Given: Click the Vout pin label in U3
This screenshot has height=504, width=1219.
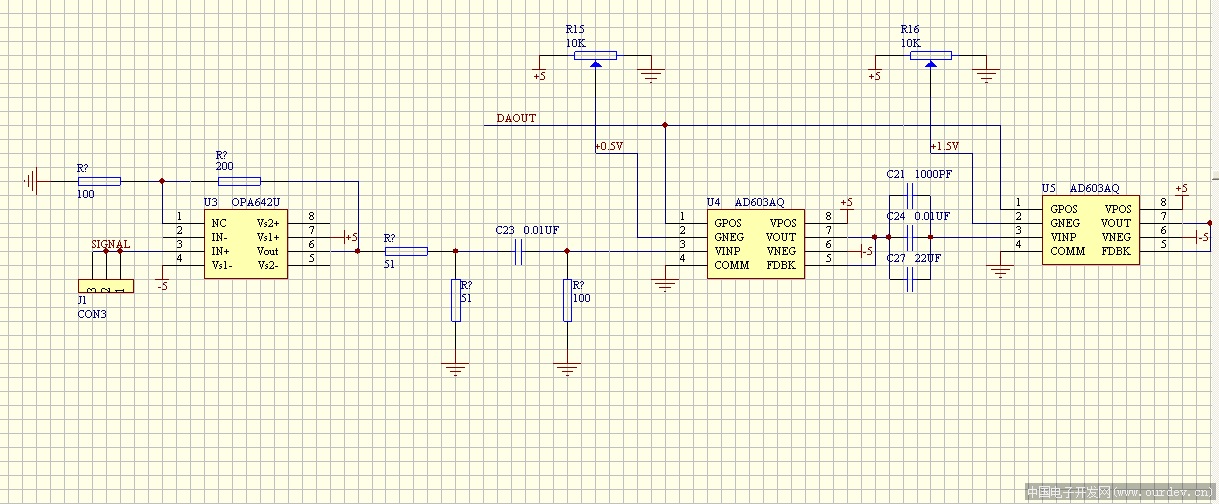Looking at the screenshot, I should tap(268, 250).
